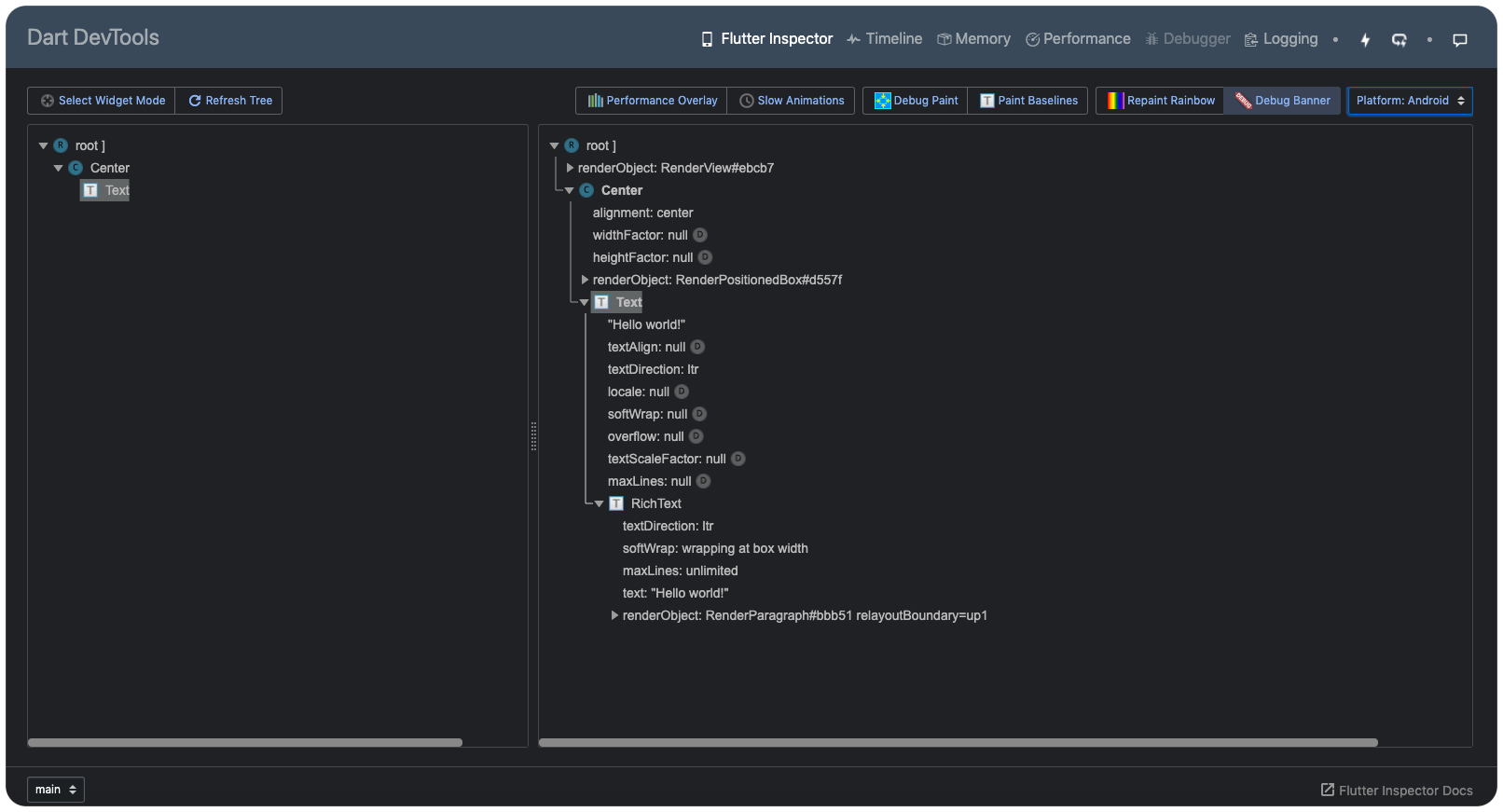Expand renderObject: RenderView#ebcb7

click(570, 168)
